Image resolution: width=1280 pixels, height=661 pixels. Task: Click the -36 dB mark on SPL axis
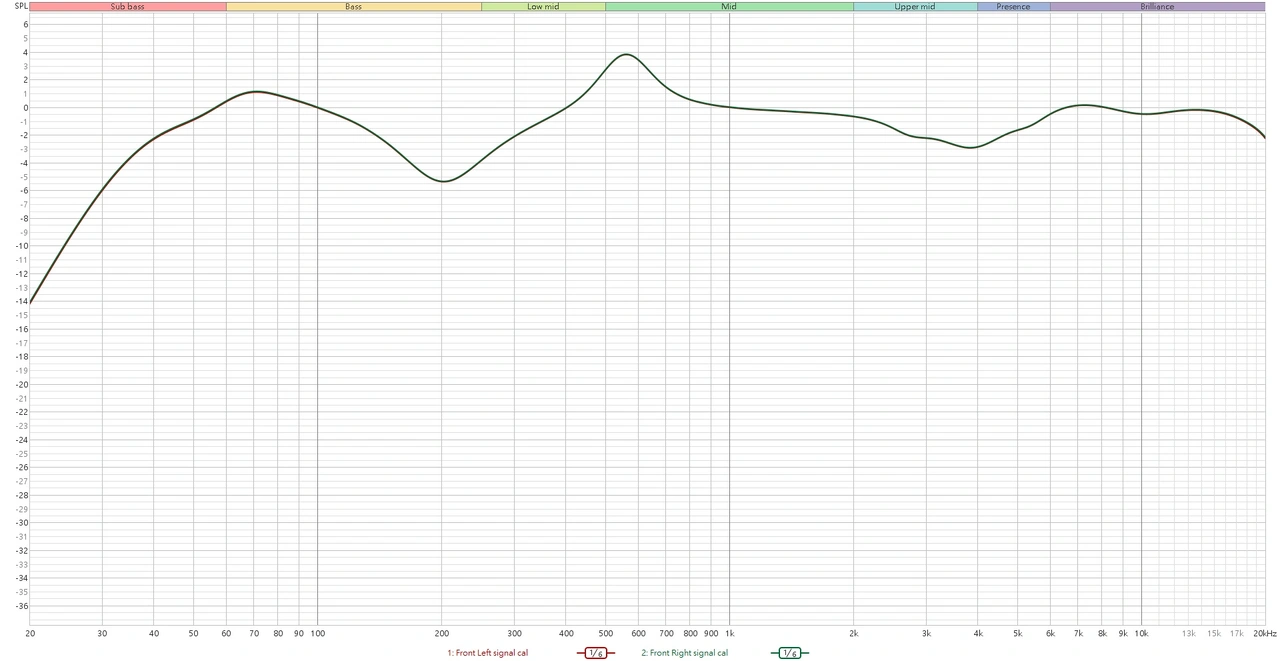(21, 605)
